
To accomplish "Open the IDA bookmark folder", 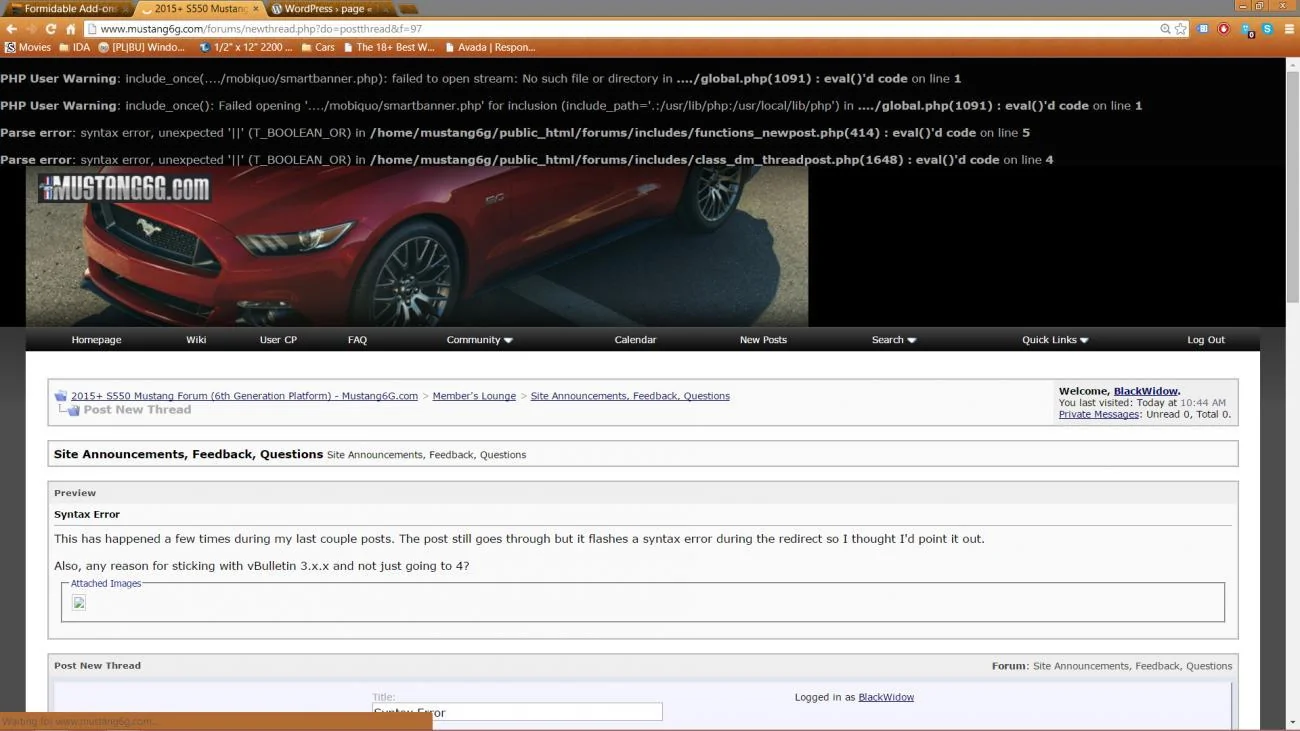I will [x=75, y=47].
